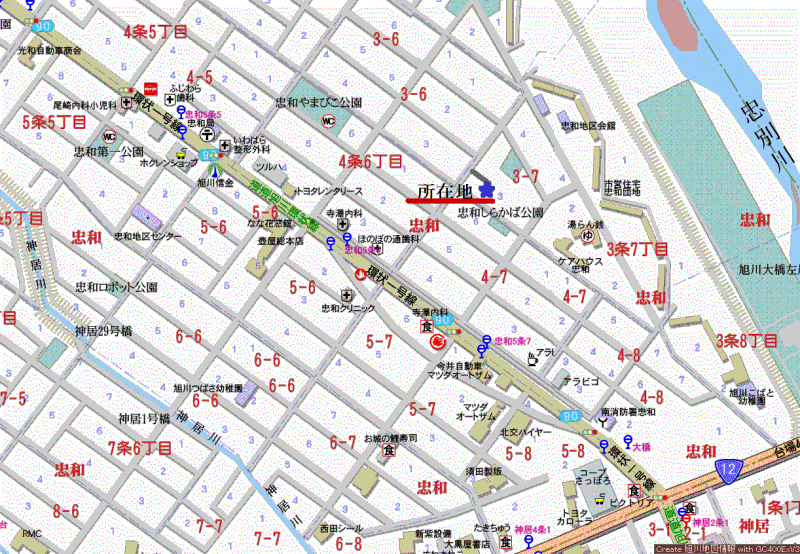Select the 4条6丁目 district label
This screenshot has width=800, height=554.
pos(371,162)
